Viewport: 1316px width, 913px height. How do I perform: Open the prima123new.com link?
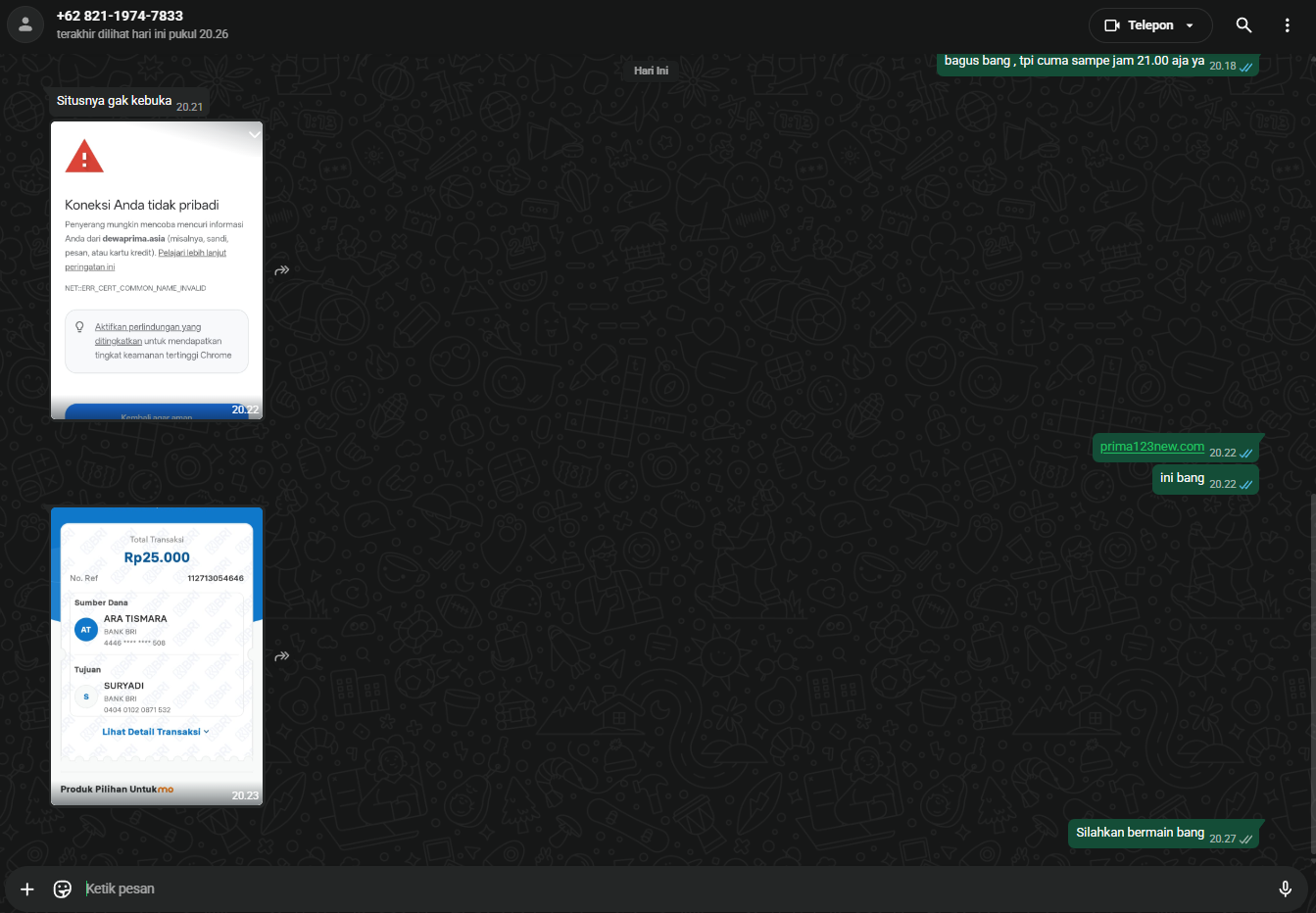point(1151,447)
